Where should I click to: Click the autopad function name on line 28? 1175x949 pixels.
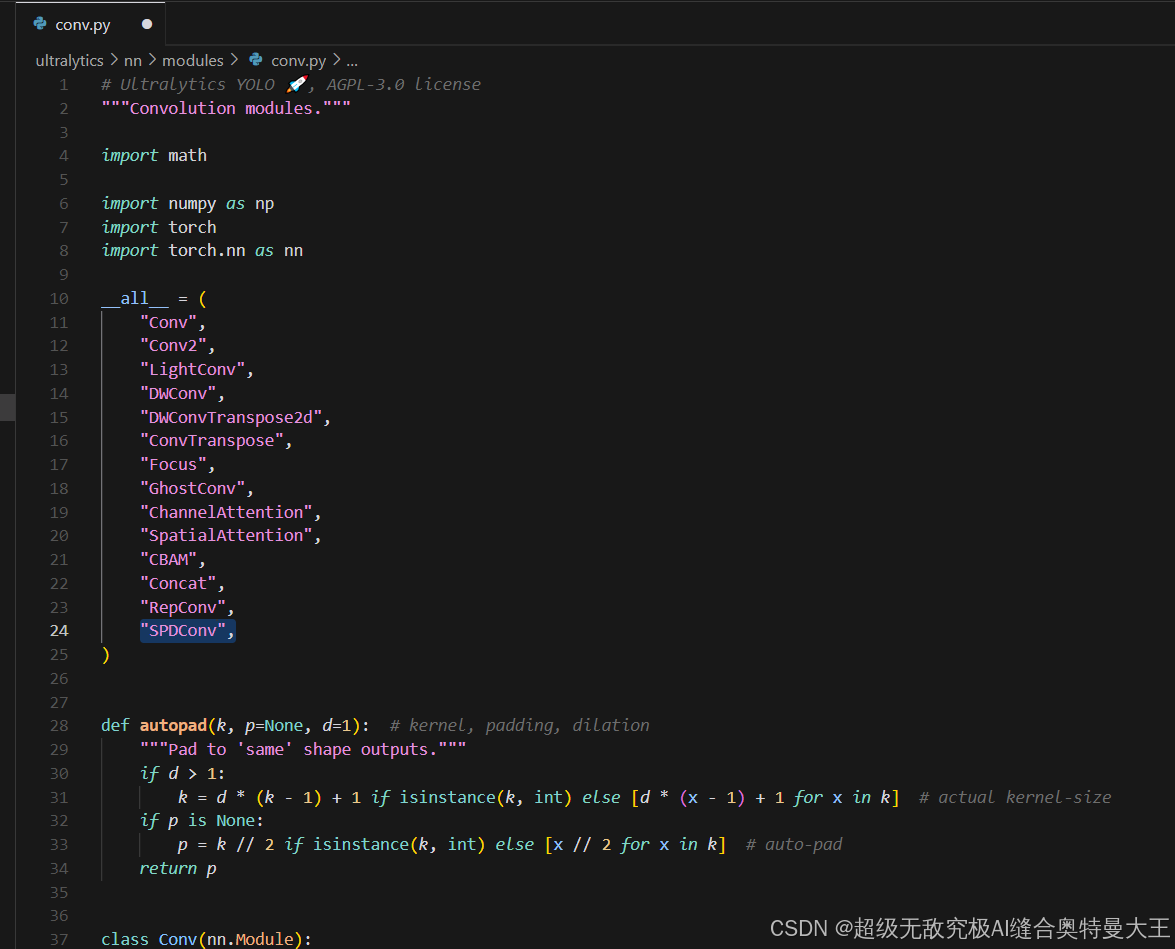(172, 725)
